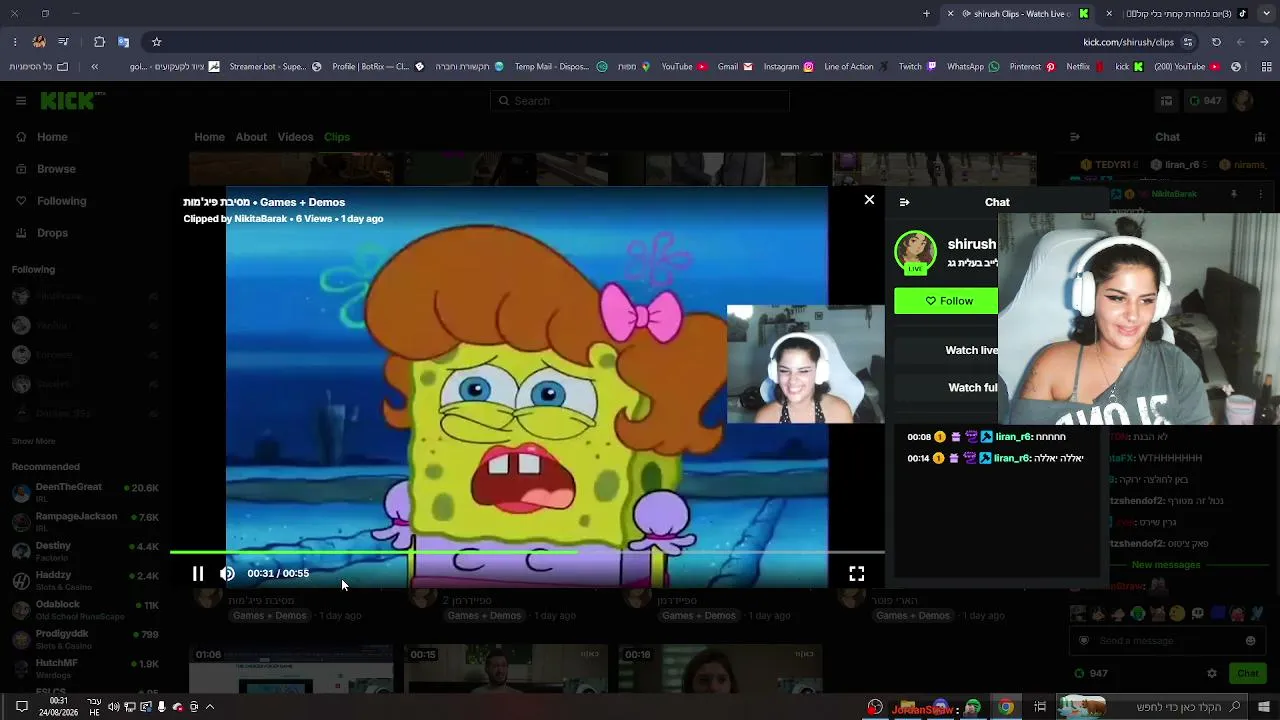This screenshot has height=720, width=1280.
Task: Expand the bookmarks bar overflow chevron
Action: pos(95,67)
